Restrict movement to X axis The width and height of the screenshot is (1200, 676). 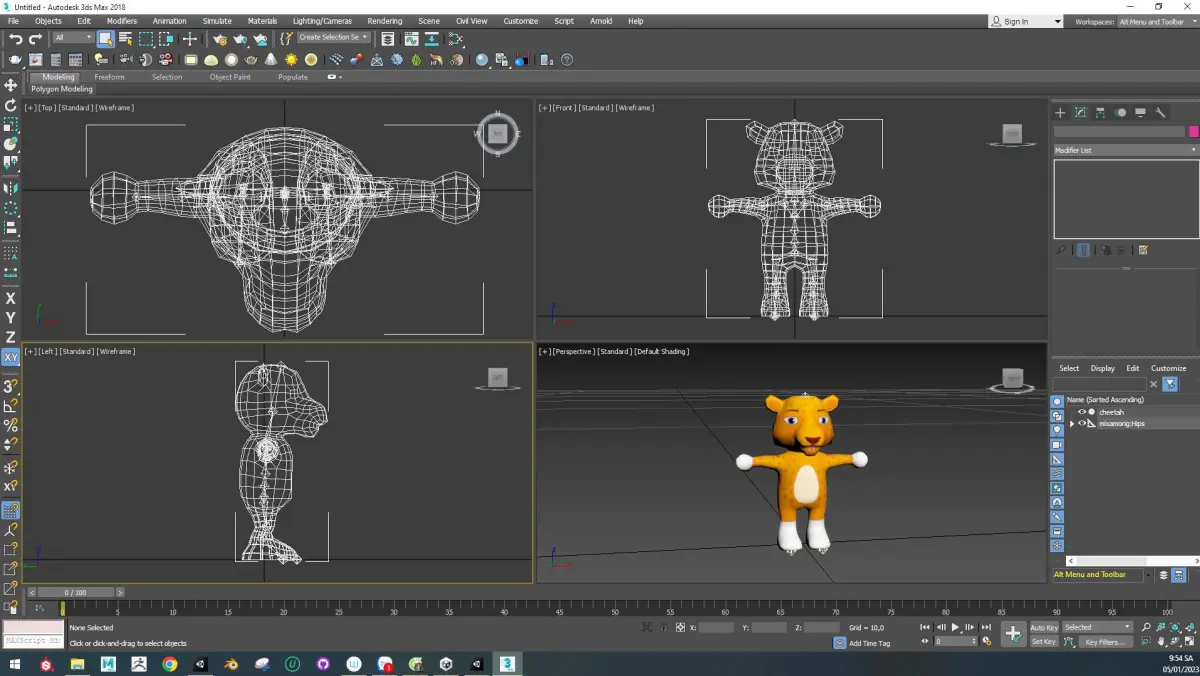click(x=11, y=298)
